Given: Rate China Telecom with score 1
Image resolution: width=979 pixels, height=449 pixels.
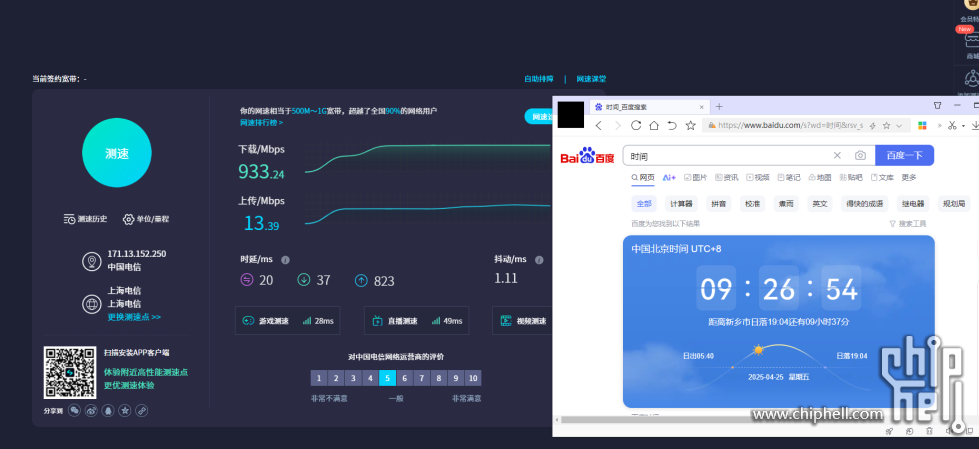Looking at the screenshot, I should pyautogui.click(x=318, y=378).
